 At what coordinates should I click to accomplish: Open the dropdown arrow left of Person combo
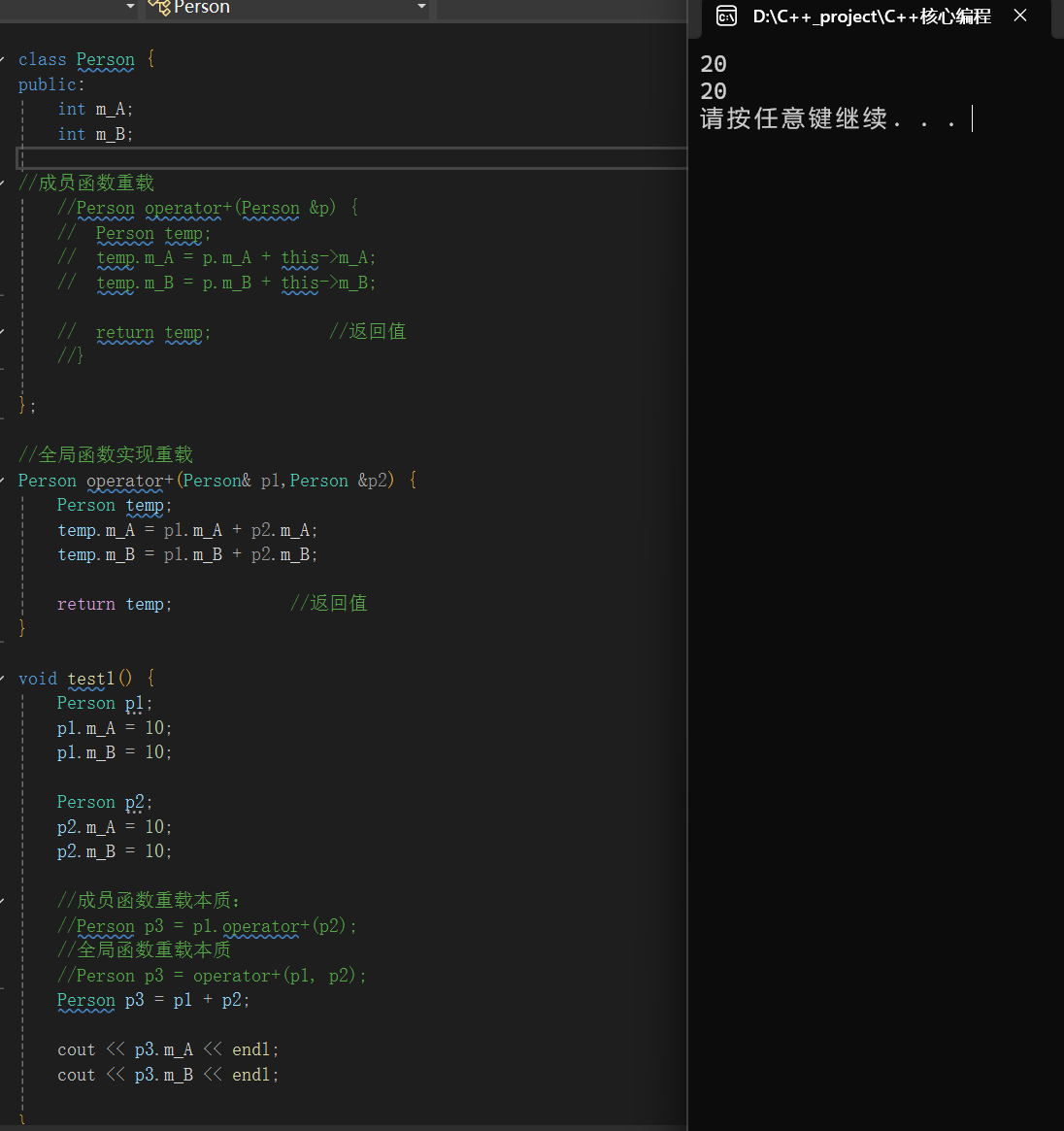[x=130, y=7]
